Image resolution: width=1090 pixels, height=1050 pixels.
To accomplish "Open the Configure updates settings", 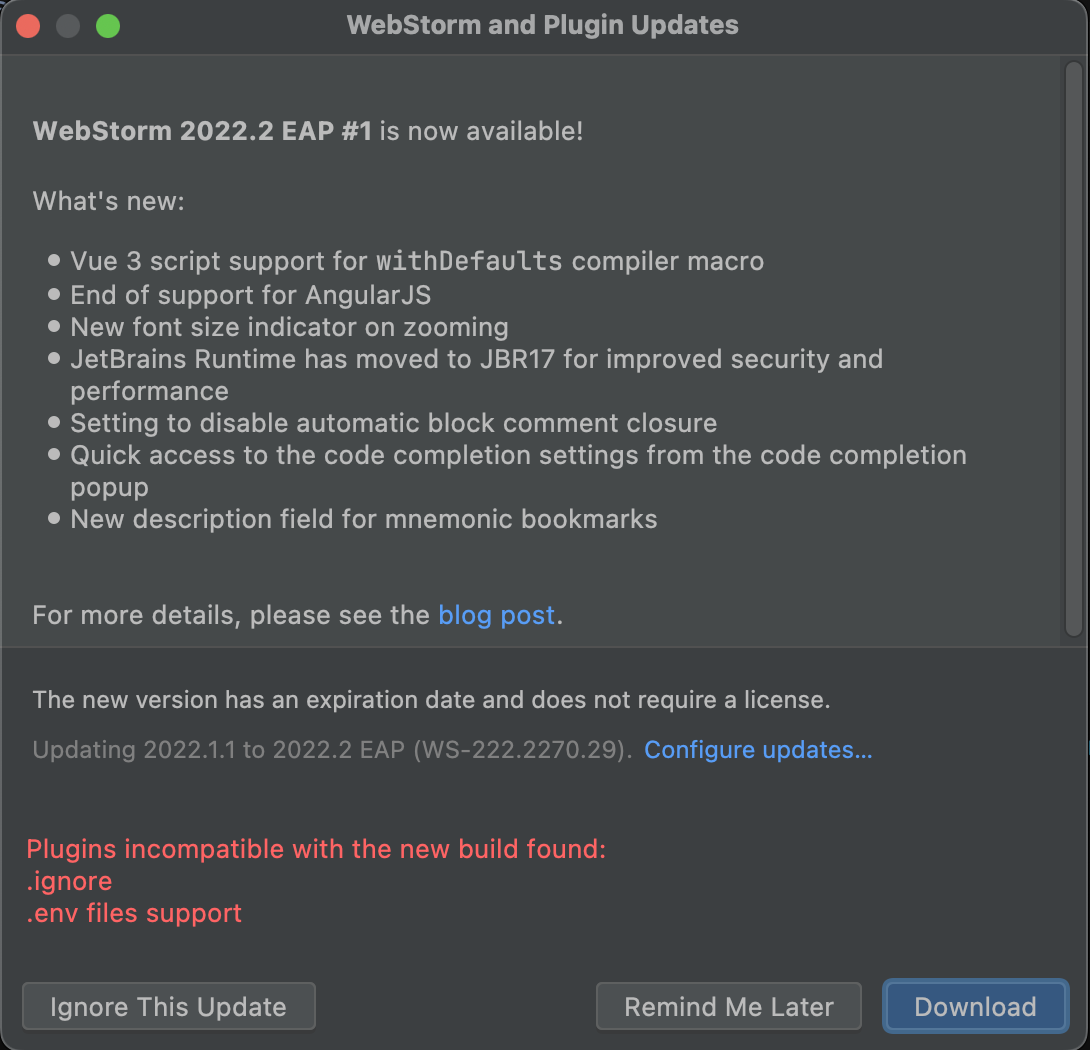I will (x=758, y=750).
